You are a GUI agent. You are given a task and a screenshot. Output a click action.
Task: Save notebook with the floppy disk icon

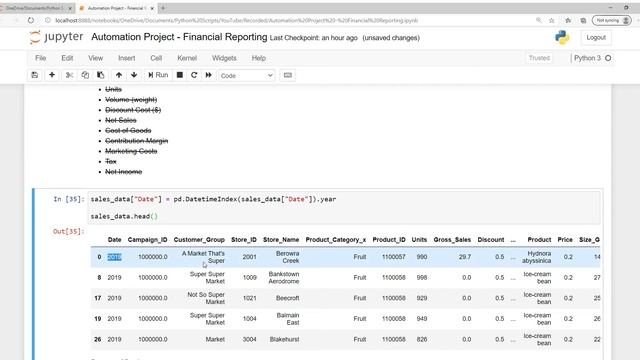click(35, 75)
